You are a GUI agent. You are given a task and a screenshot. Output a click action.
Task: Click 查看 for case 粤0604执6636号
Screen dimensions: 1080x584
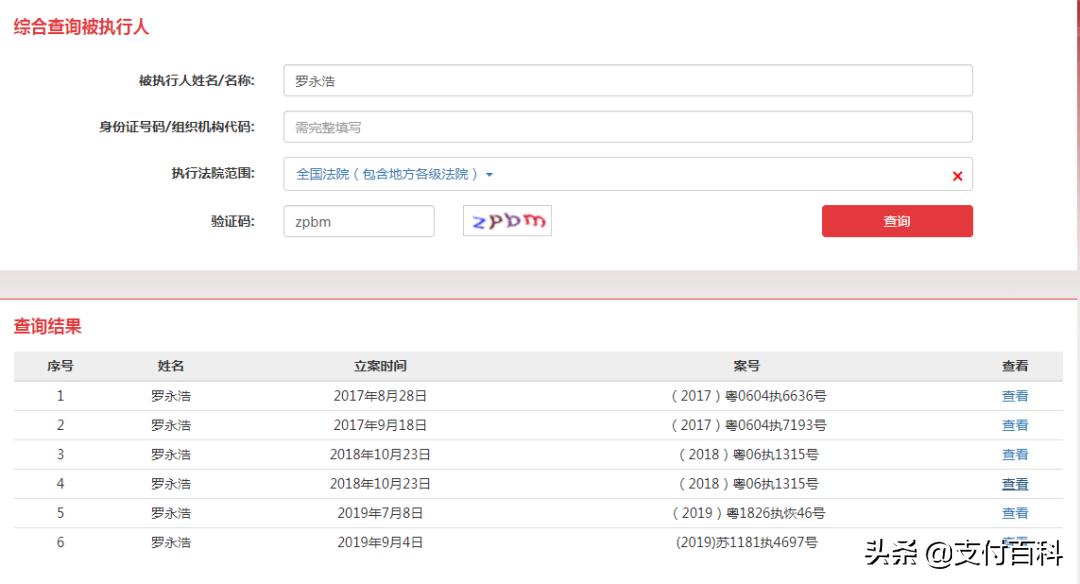point(1015,396)
